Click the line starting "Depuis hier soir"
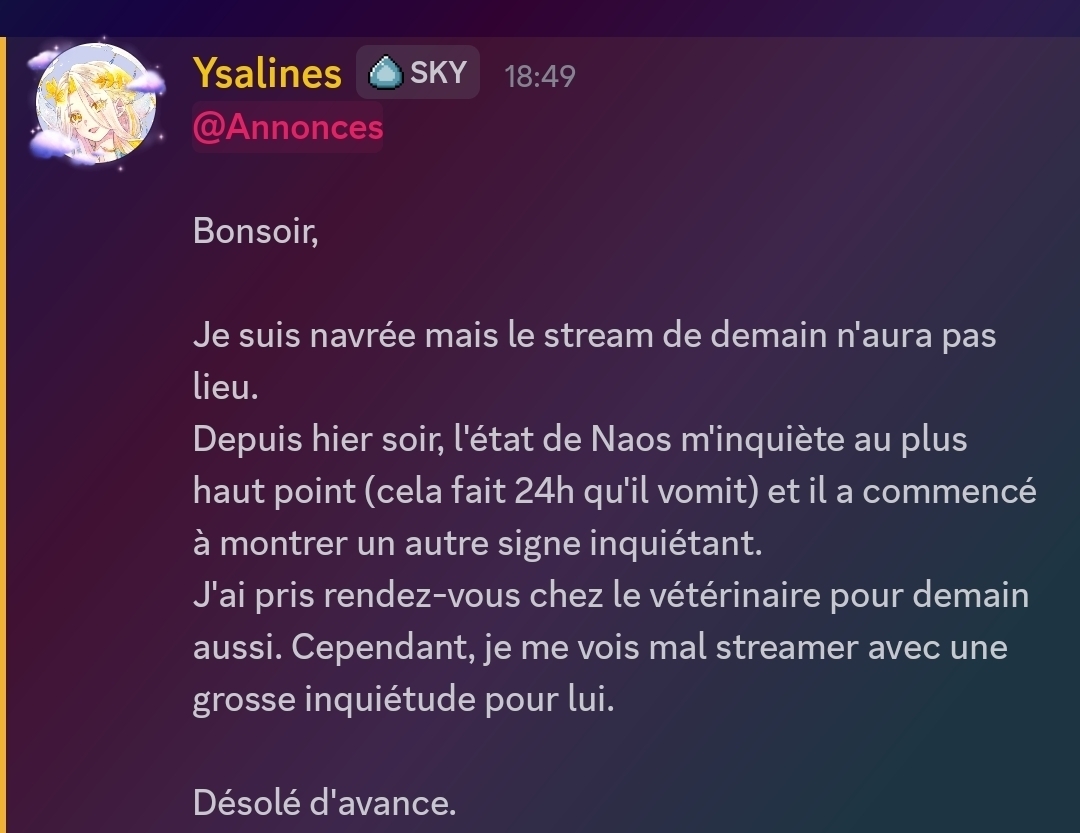 tap(580, 439)
